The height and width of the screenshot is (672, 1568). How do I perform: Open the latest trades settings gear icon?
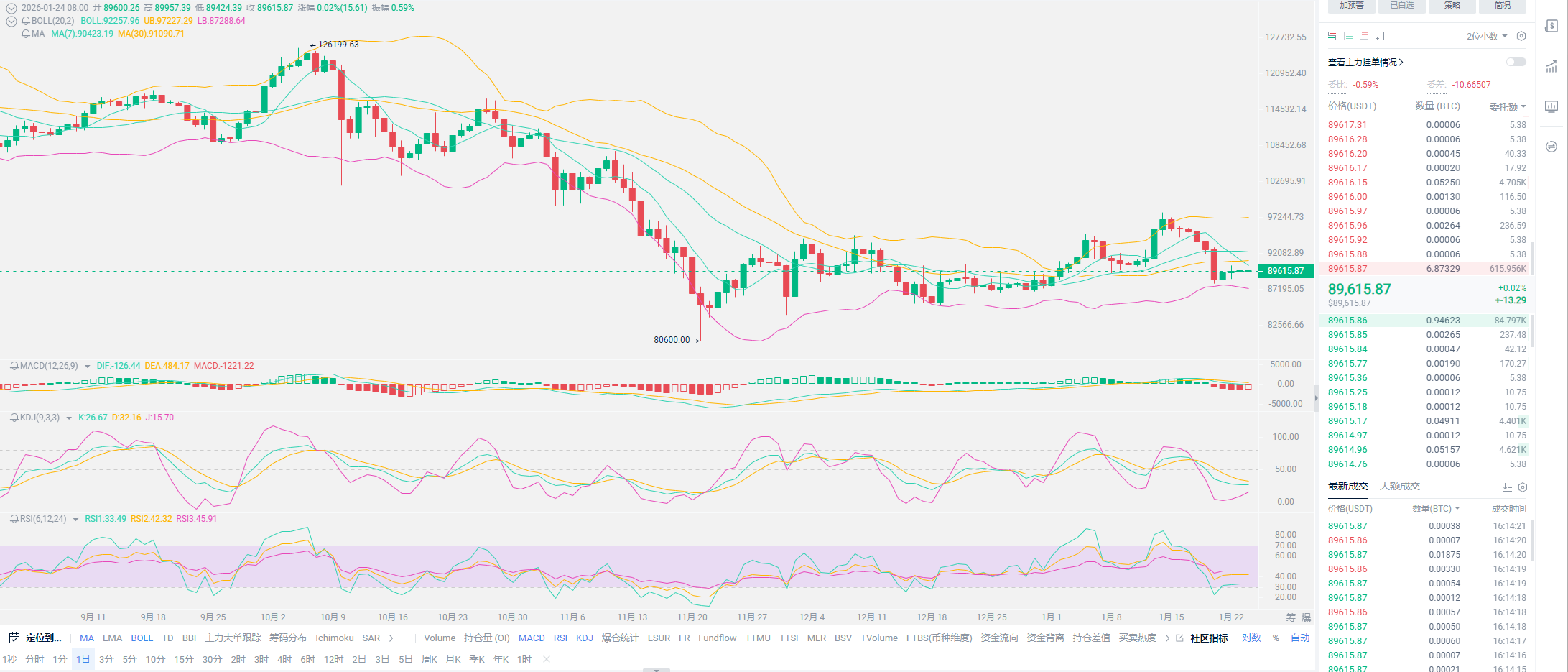[1522, 487]
